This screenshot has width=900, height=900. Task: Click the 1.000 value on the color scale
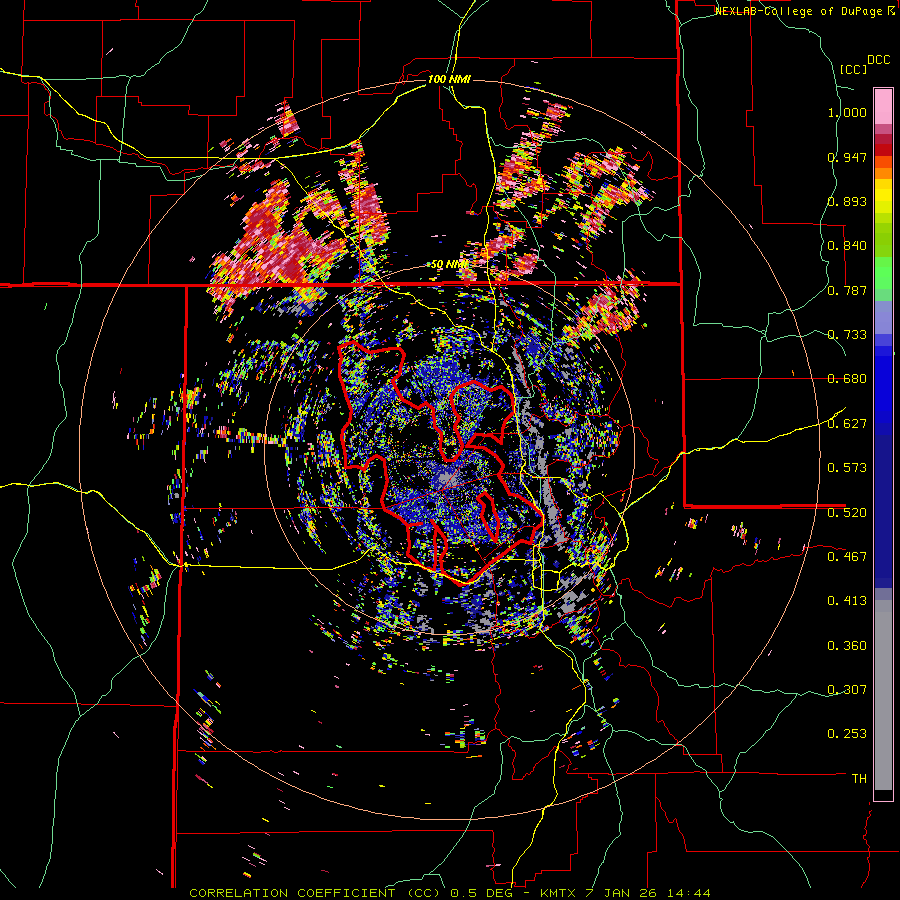[847, 112]
